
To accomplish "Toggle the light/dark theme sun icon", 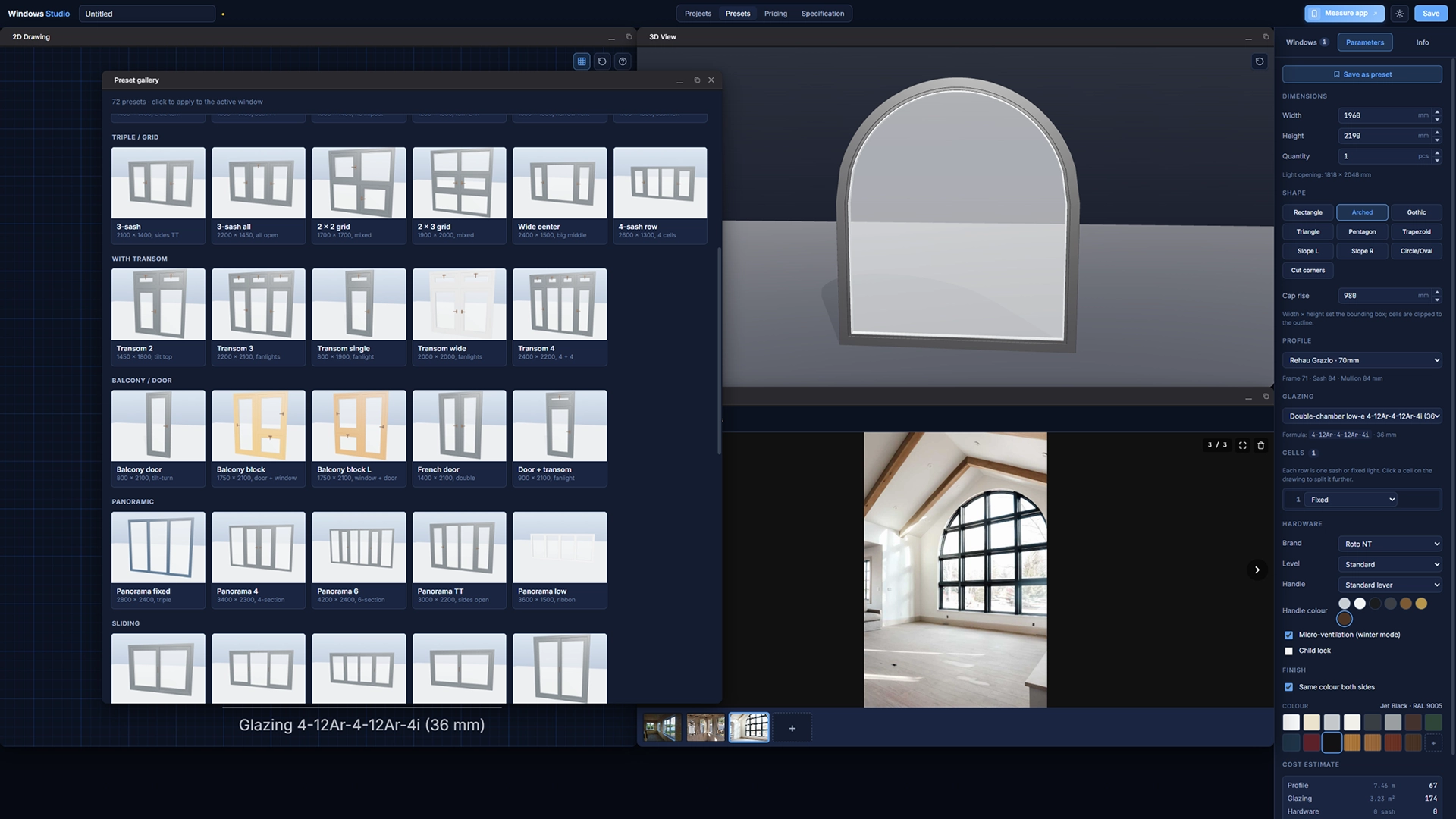I will 1400,14.
